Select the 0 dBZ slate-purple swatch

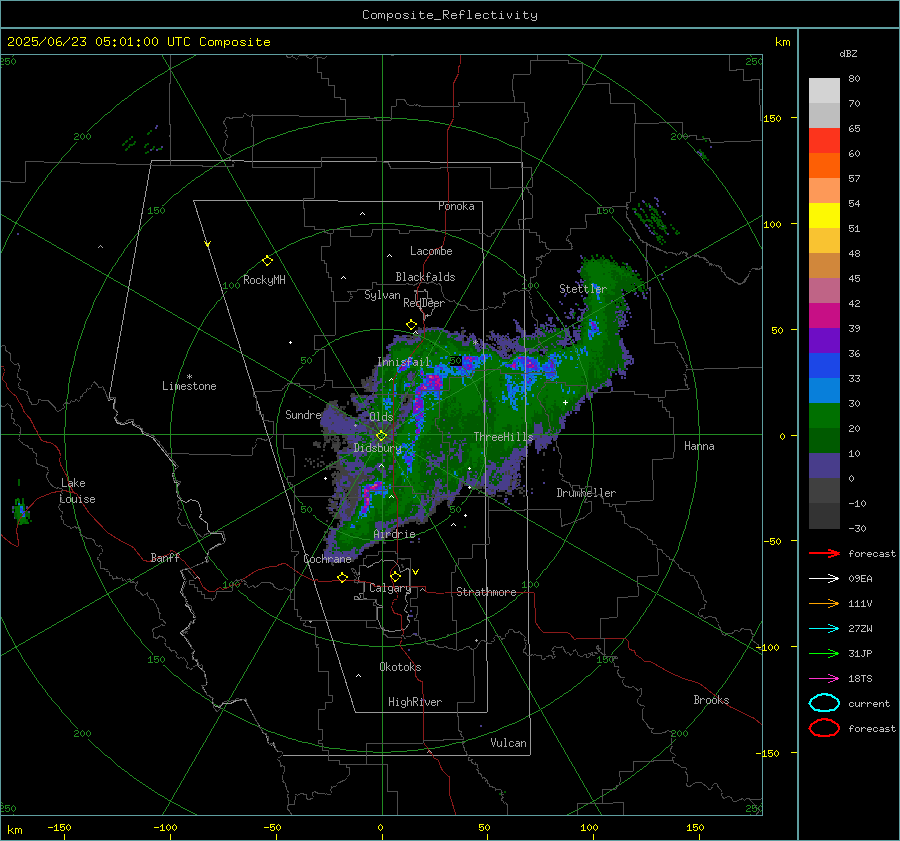[824, 465]
